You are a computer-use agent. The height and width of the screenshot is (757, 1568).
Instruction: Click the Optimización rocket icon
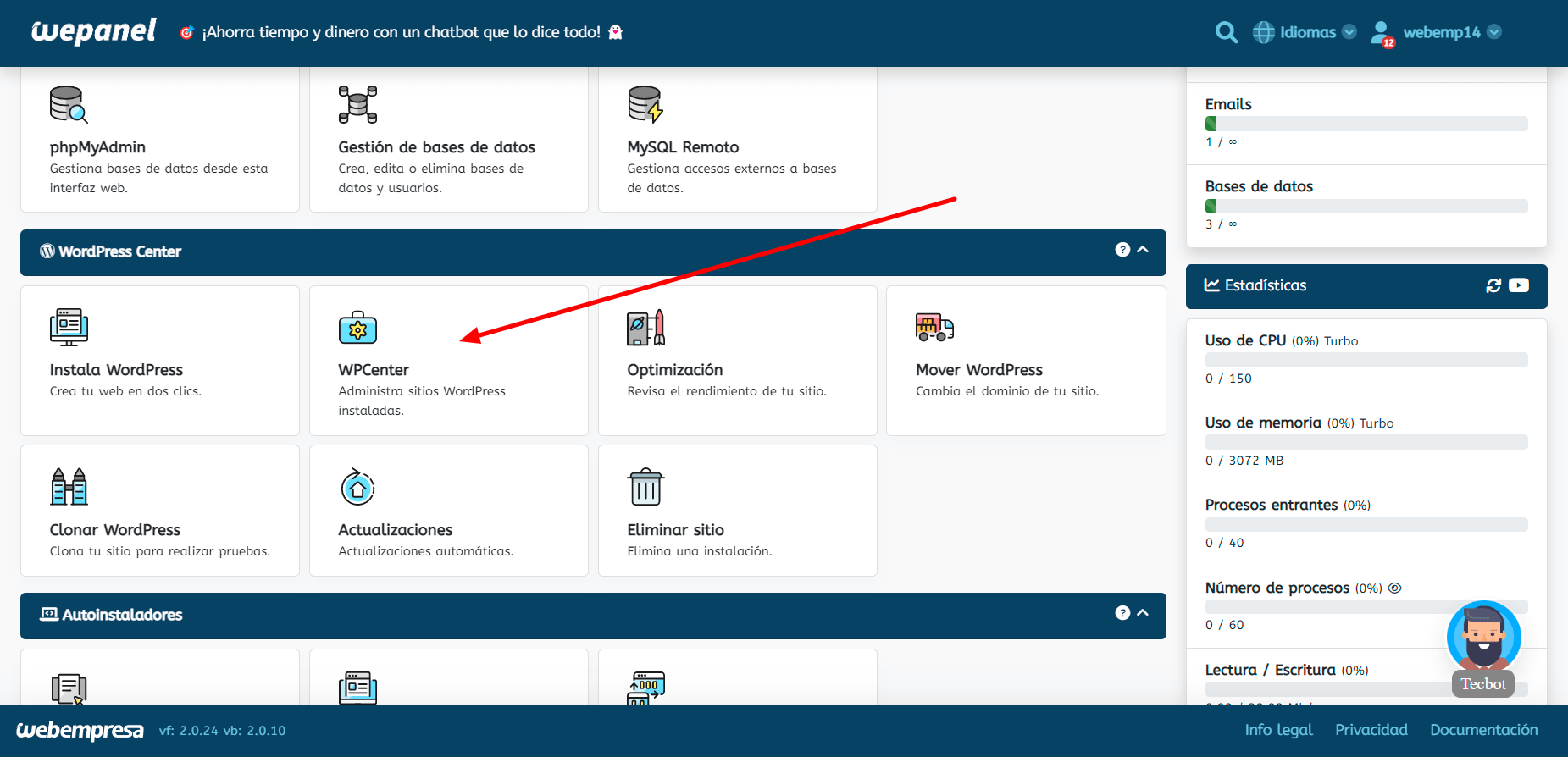[x=645, y=328]
